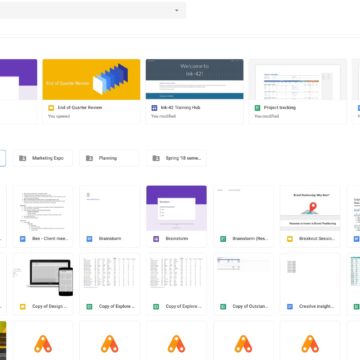Image resolution: width=360 pixels, height=360 pixels.
Task: Open the Creative Insight document thumbnail
Action: 310,276
